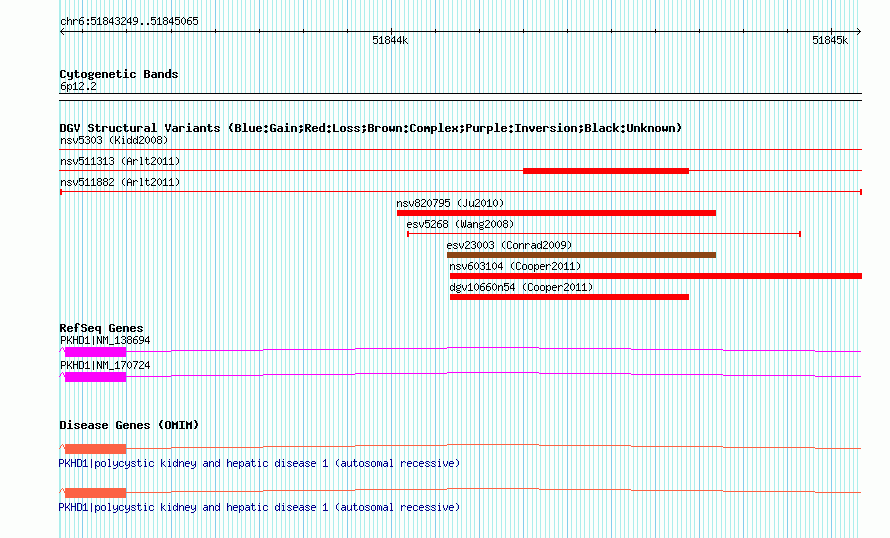Image resolution: width=890 pixels, height=538 pixels.
Task: Click the RefSeq Genes track title
Action: (x=101, y=328)
